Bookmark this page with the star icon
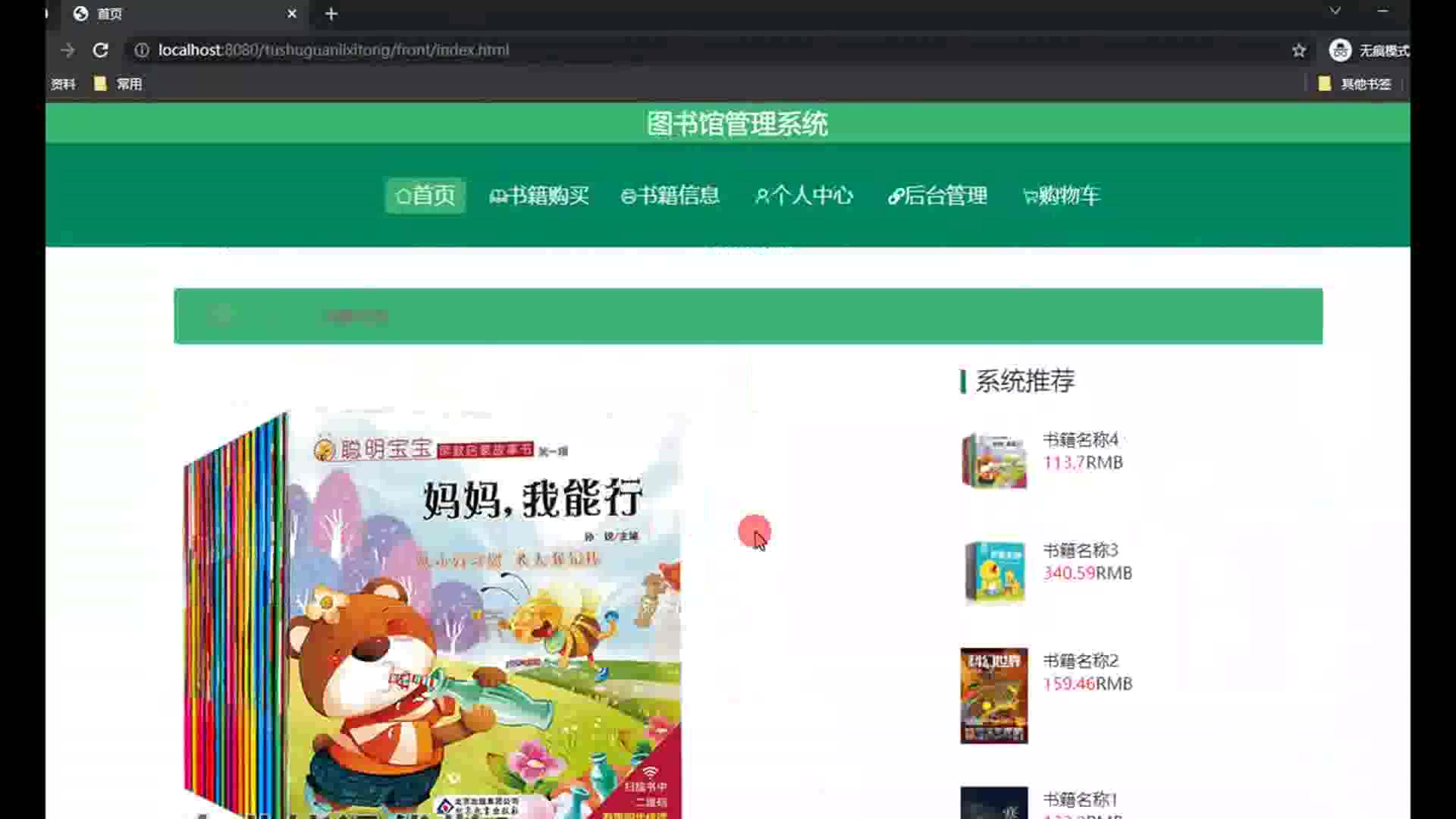1456x819 pixels. pos(1299,50)
